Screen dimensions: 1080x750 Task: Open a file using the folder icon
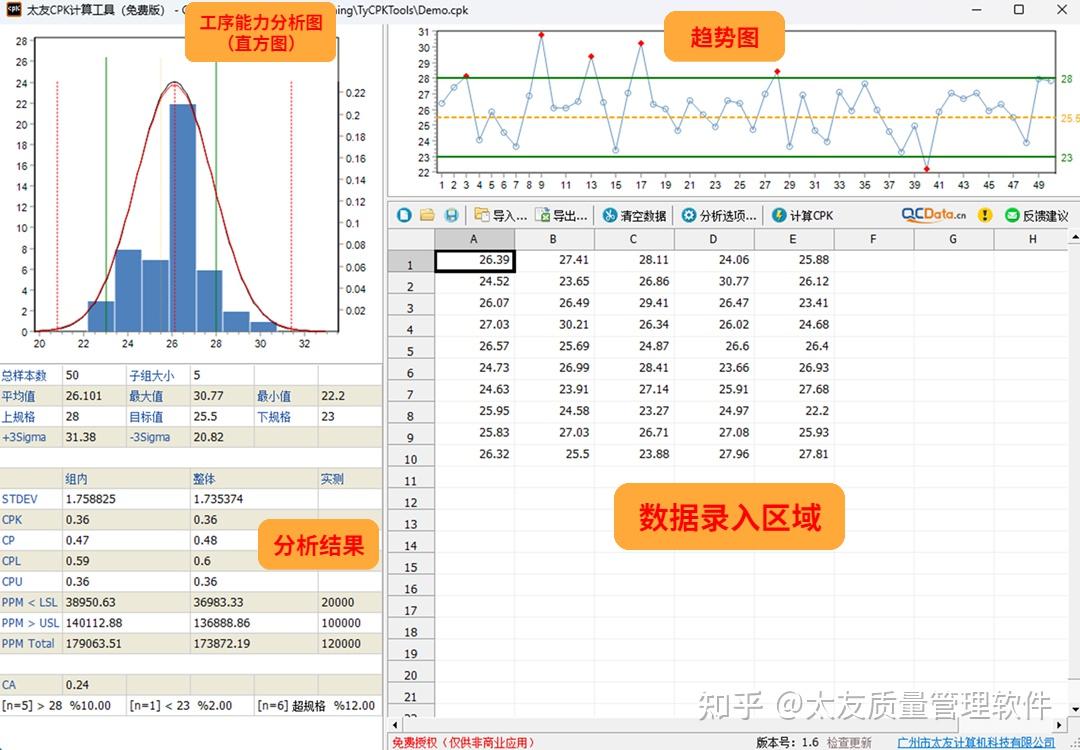pos(427,215)
